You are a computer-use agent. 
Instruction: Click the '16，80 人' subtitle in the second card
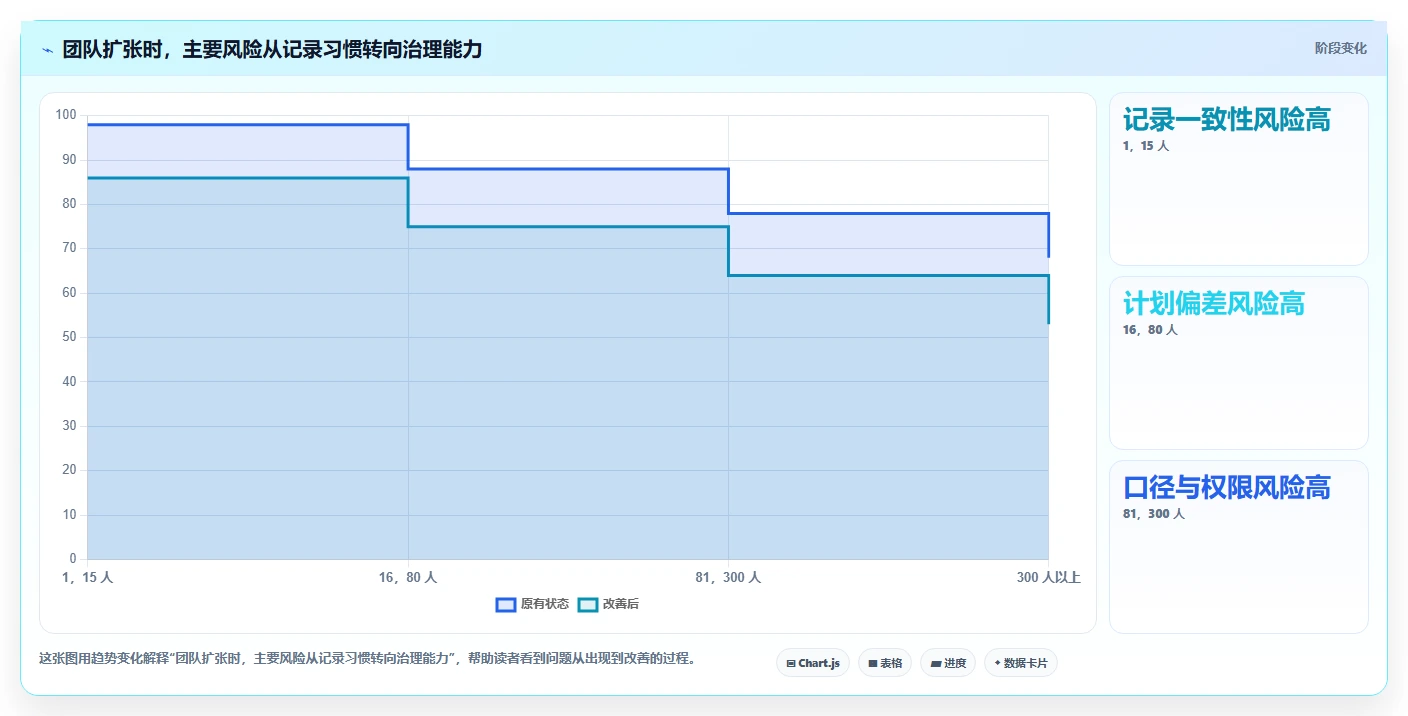click(1151, 330)
